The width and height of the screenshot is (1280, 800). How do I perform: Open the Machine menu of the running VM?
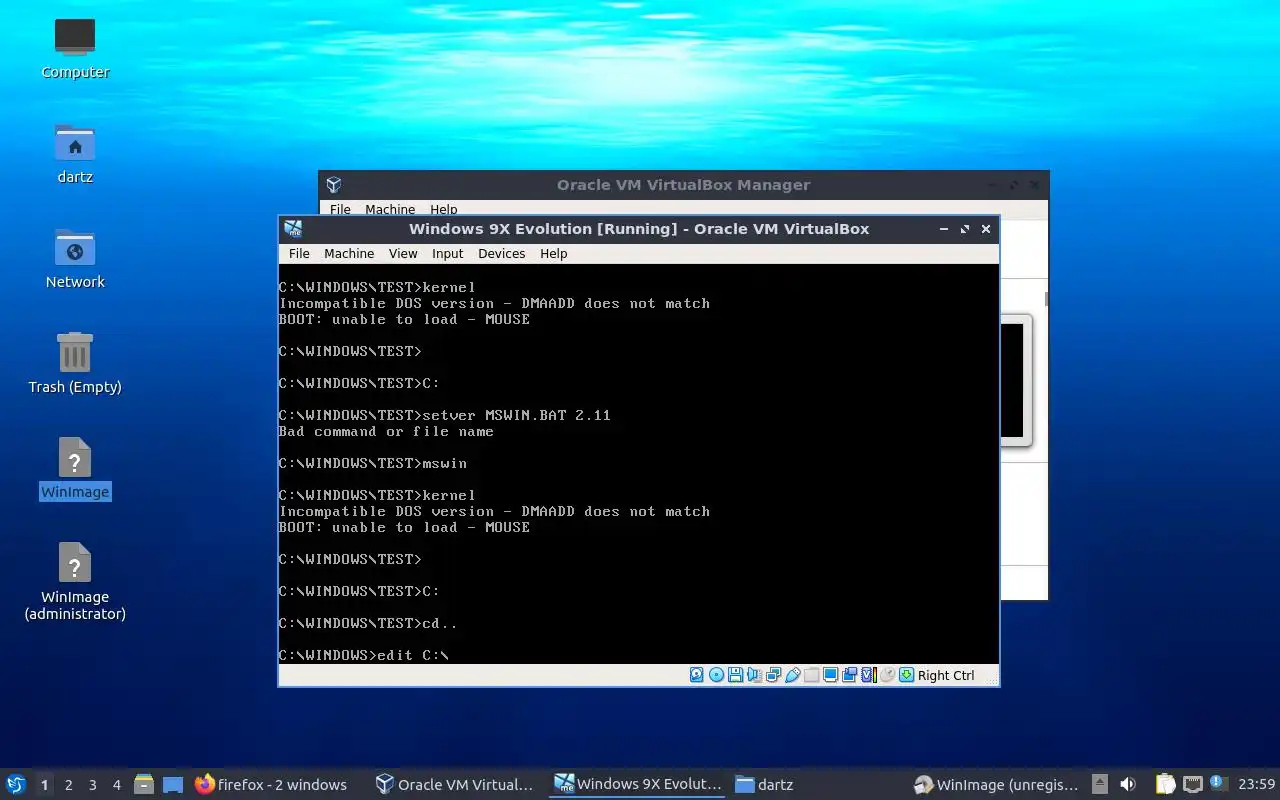pos(349,254)
